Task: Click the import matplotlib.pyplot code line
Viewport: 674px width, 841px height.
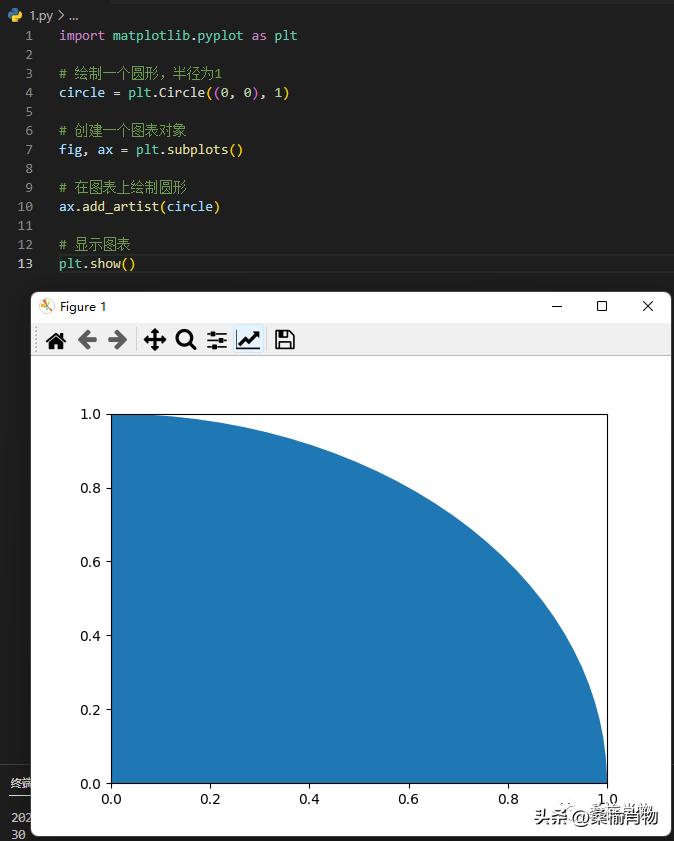Action: click(178, 36)
